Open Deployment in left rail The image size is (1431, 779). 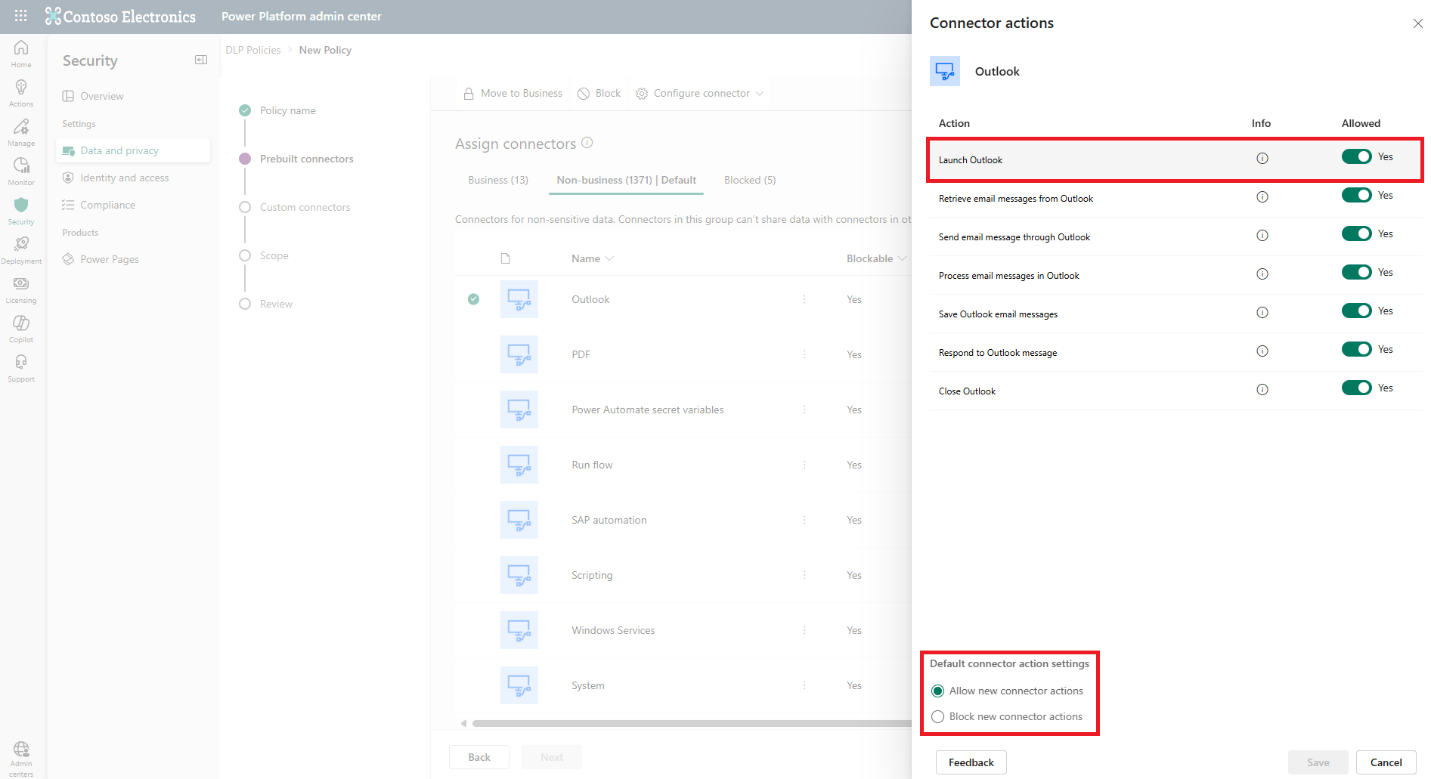[21, 250]
